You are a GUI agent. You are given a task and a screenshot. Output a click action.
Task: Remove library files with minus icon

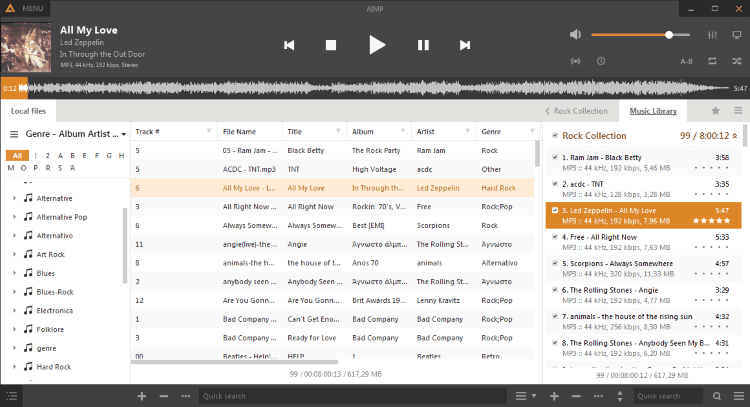point(164,396)
